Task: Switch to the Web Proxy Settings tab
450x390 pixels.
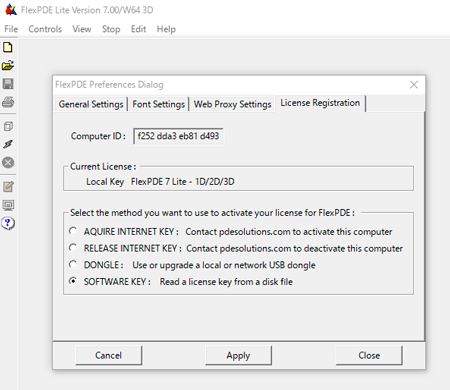Action: pos(233,104)
